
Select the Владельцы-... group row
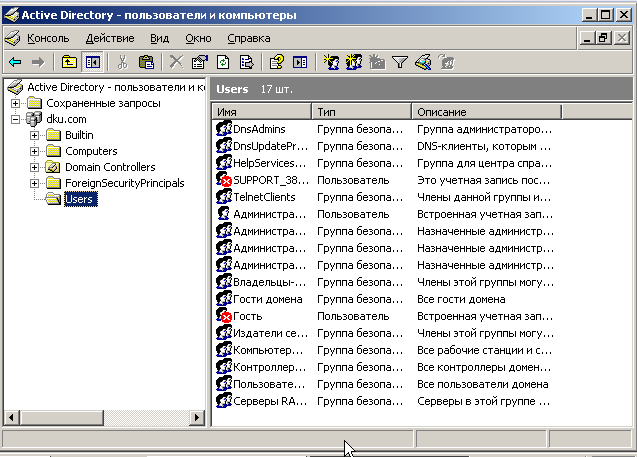pyautogui.click(x=269, y=282)
